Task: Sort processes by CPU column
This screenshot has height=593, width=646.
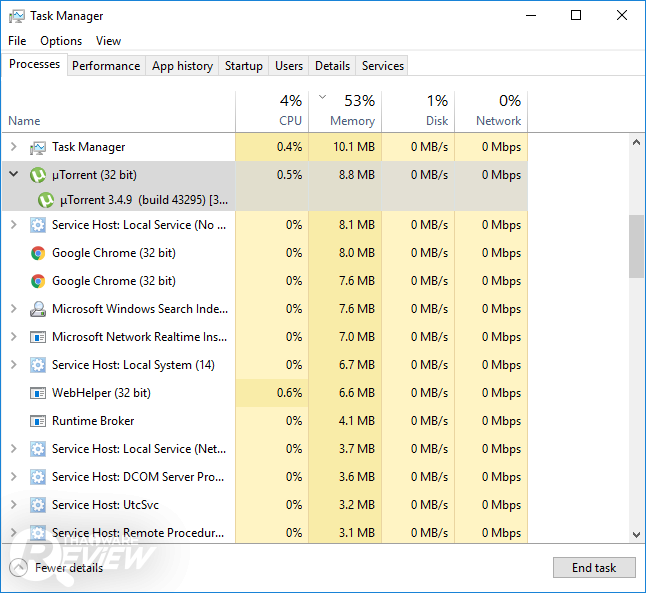Action: [272, 111]
